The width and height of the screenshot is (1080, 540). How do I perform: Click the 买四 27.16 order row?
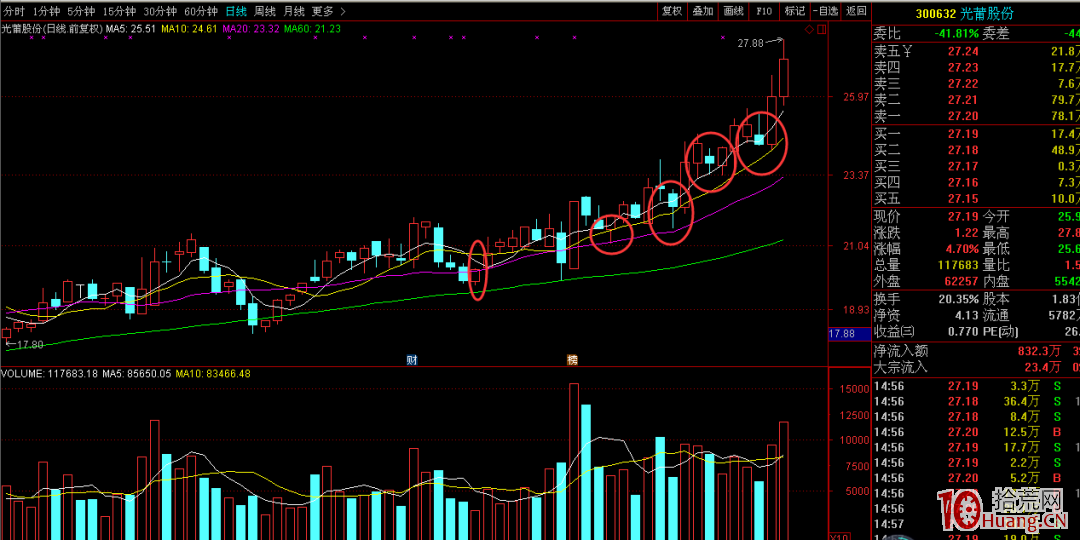(x=976, y=183)
